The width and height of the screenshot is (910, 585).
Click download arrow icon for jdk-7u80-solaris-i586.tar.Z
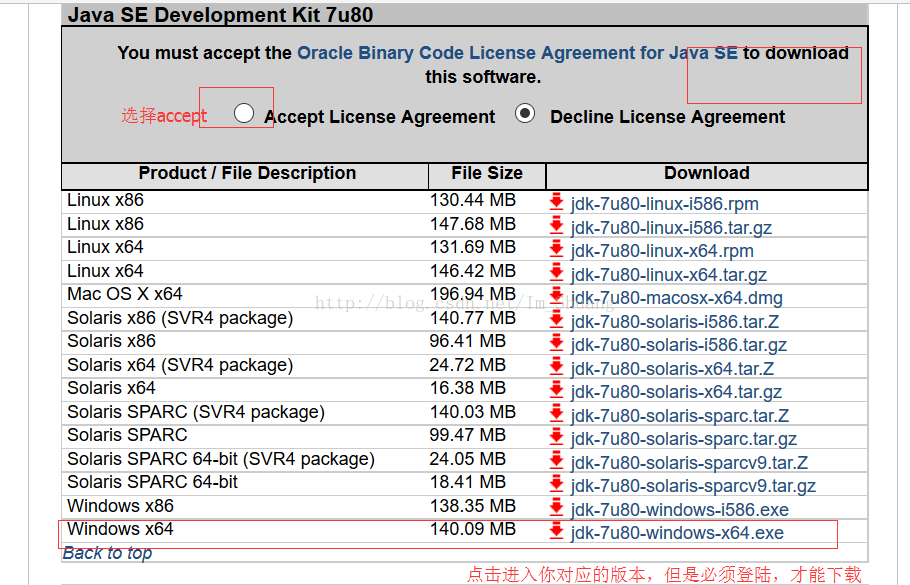pos(556,319)
